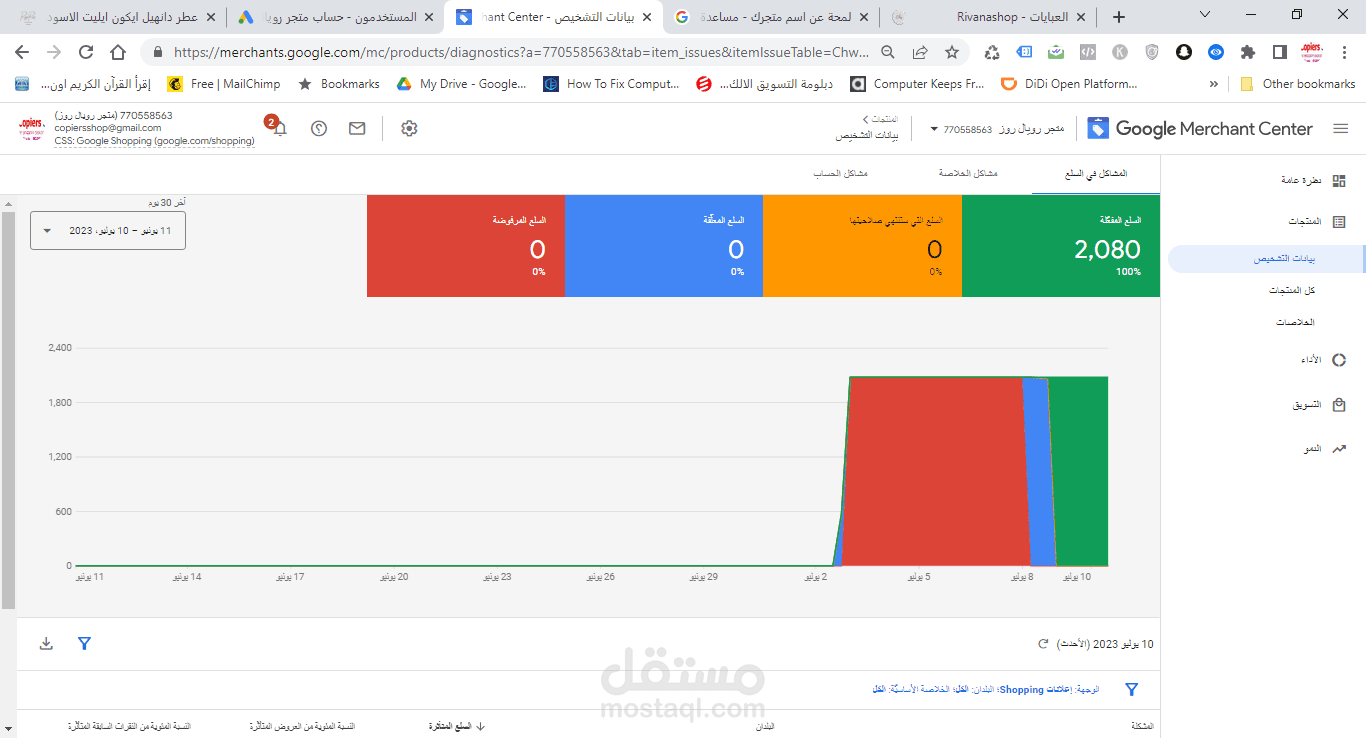
Task: Open the Overview (نظرة عامة) sidebar icon
Action: (x=1339, y=181)
